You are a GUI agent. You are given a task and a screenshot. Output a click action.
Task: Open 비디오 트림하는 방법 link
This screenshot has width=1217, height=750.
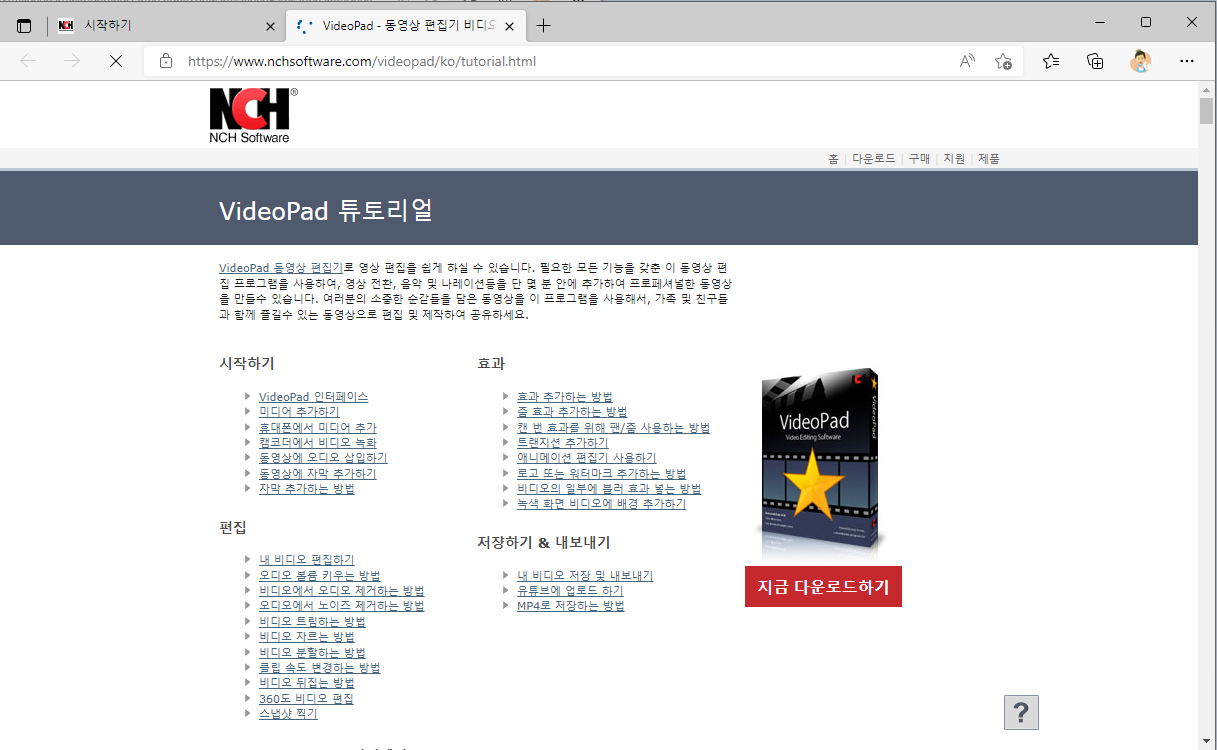pos(312,621)
